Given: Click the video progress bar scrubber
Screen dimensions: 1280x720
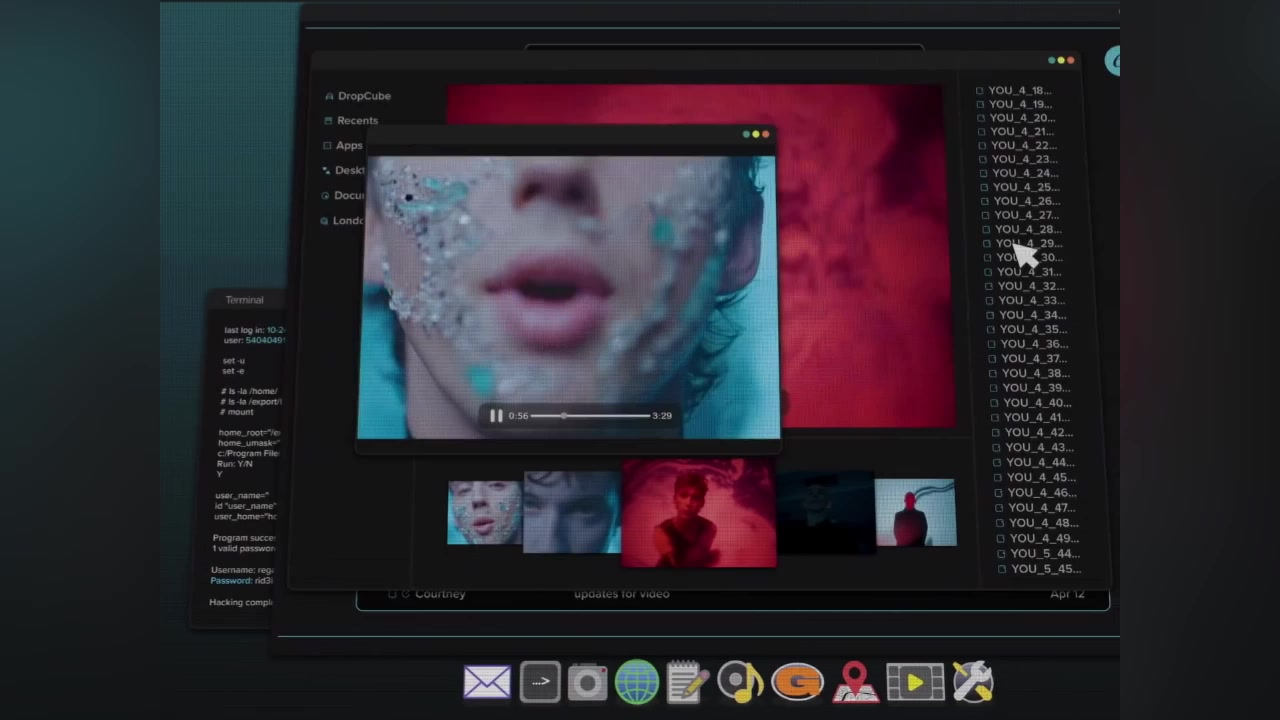Looking at the screenshot, I should (564, 416).
